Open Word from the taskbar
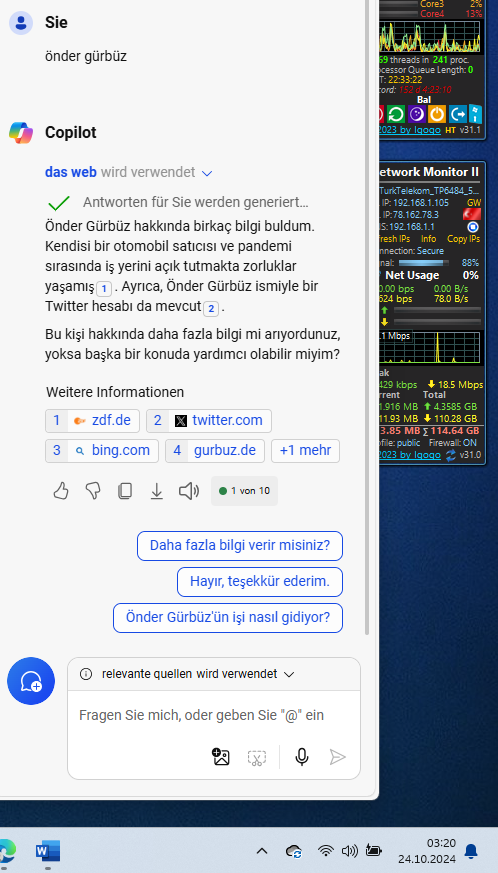 (47, 851)
